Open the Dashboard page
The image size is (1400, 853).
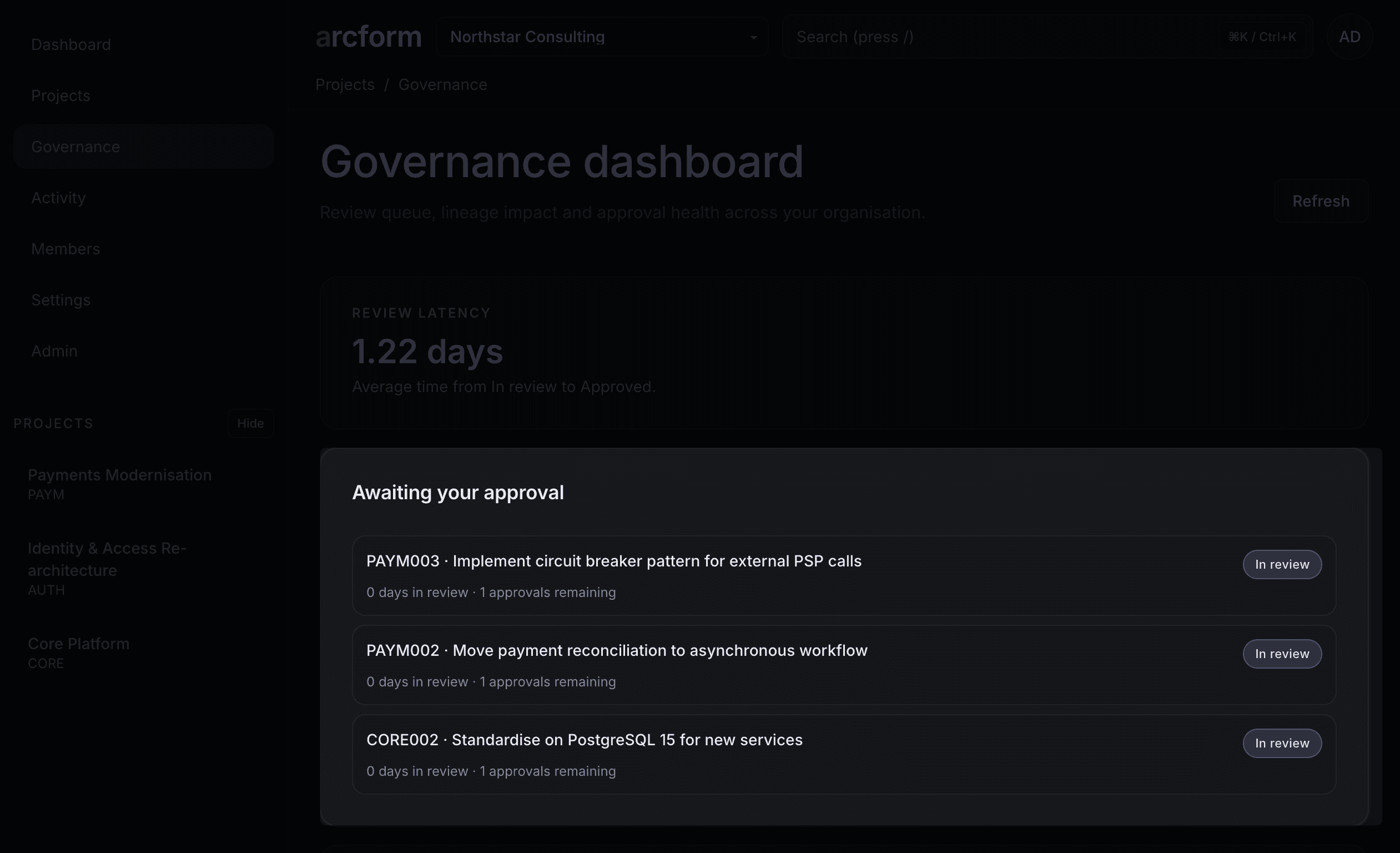70,44
